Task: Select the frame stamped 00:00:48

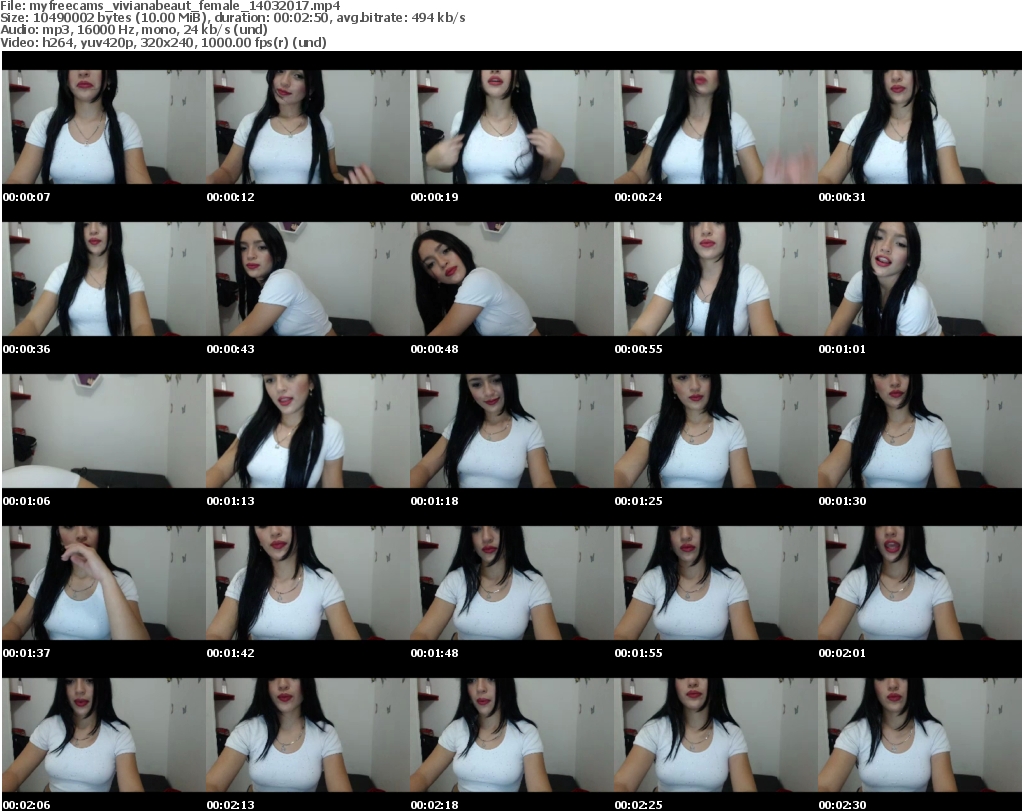Action: tap(512, 279)
